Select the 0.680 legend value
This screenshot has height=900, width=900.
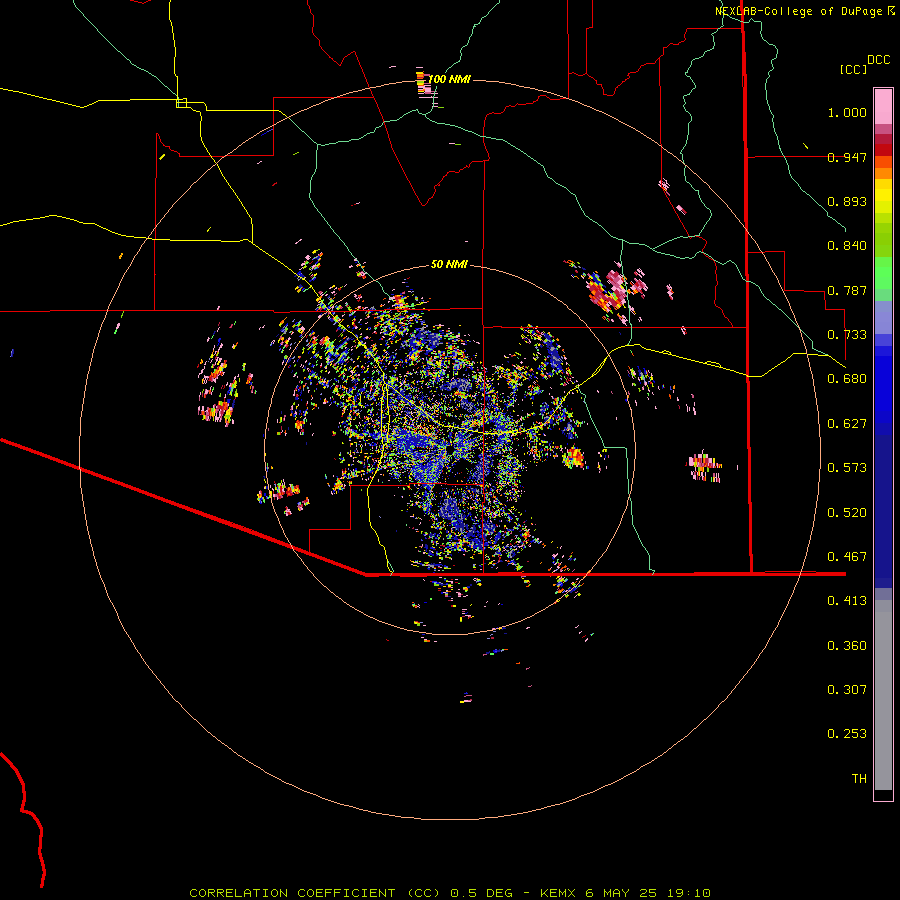tap(847, 379)
